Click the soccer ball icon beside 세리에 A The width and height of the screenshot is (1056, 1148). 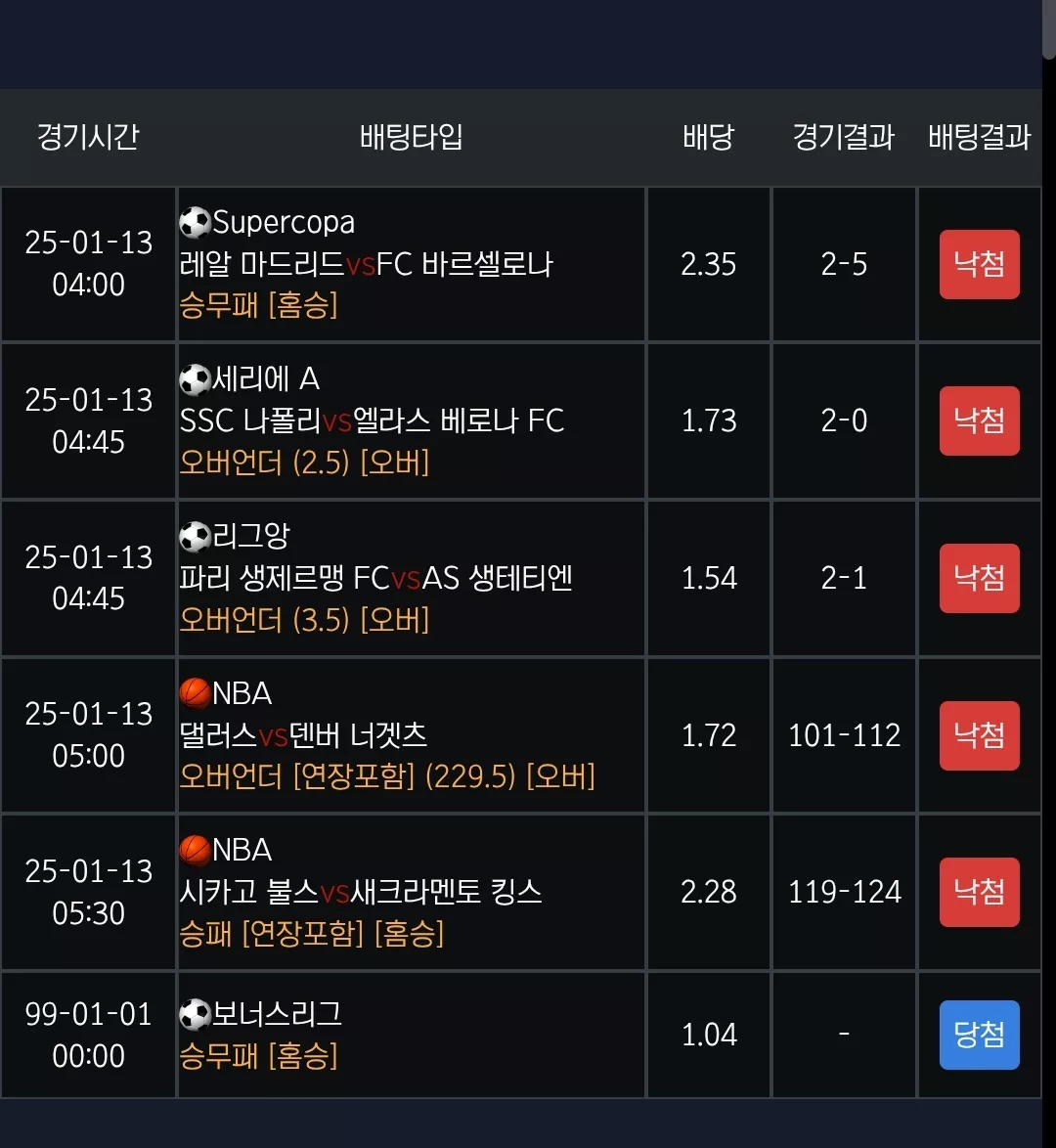[195, 380]
